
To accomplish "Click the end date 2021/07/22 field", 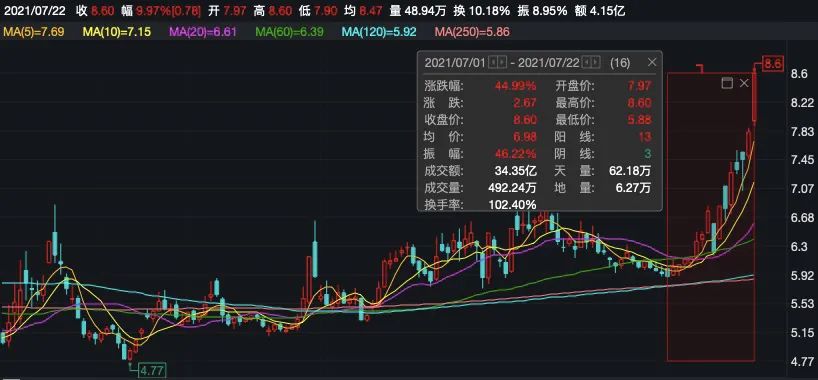I will (x=549, y=63).
